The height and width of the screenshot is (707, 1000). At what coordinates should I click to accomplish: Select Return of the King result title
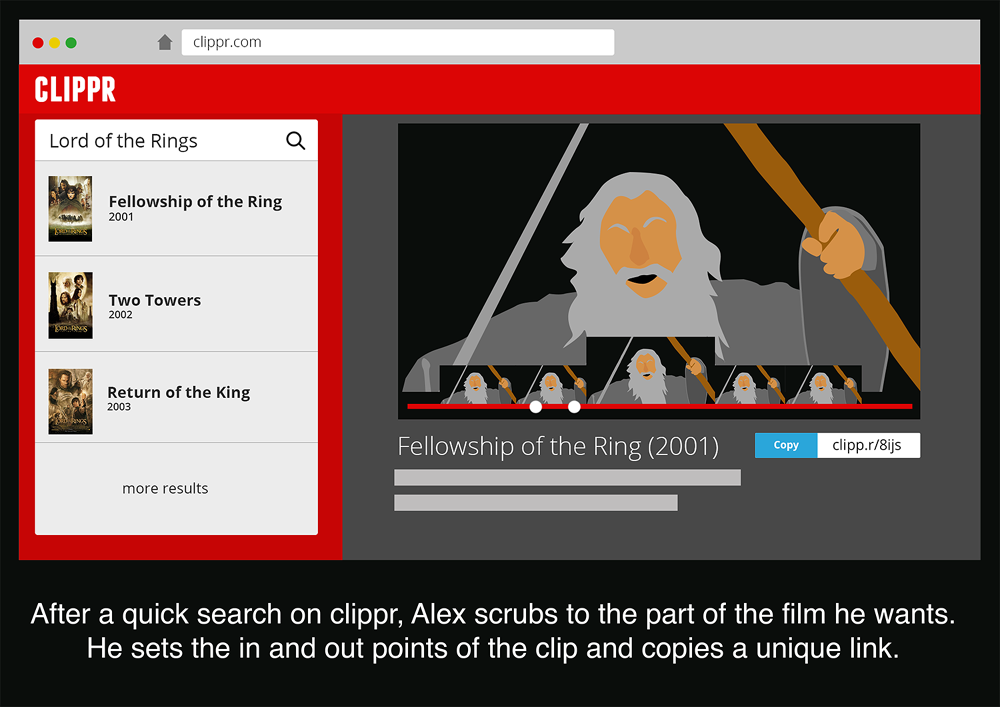click(x=178, y=392)
